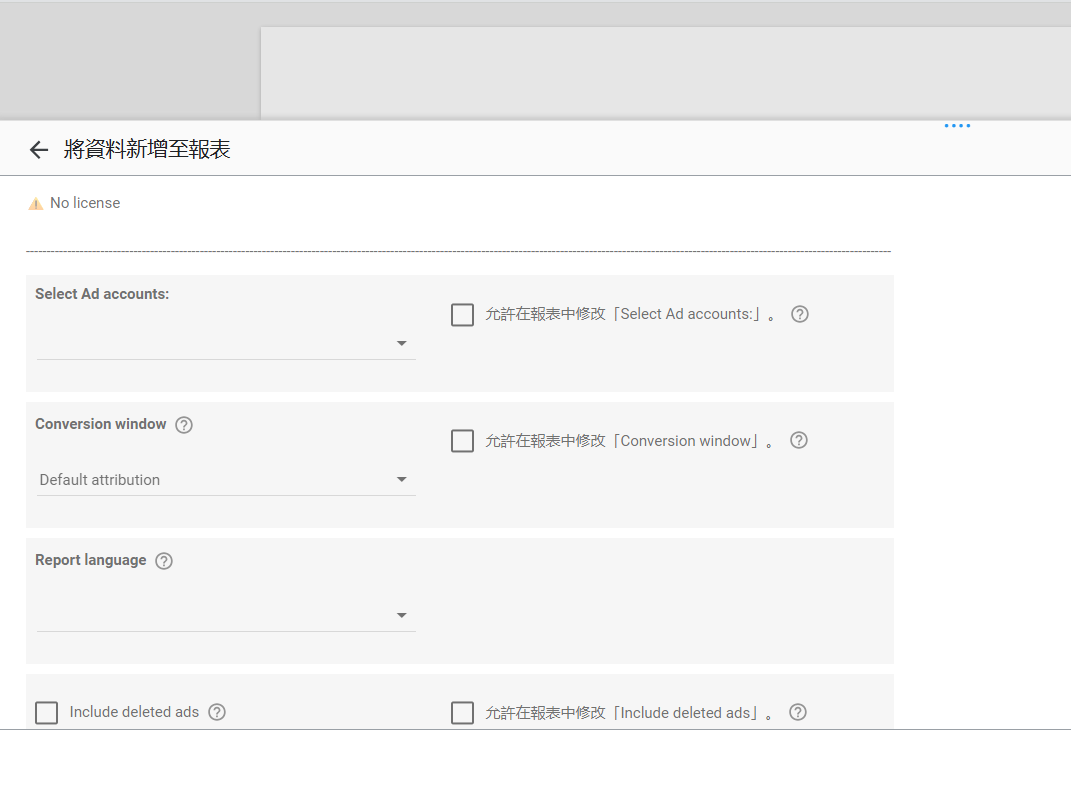This screenshot has height=809, width=1071.
Task: Click the blue dots handle above the panel
Action: pyautogui.click(x=957, y=126)
